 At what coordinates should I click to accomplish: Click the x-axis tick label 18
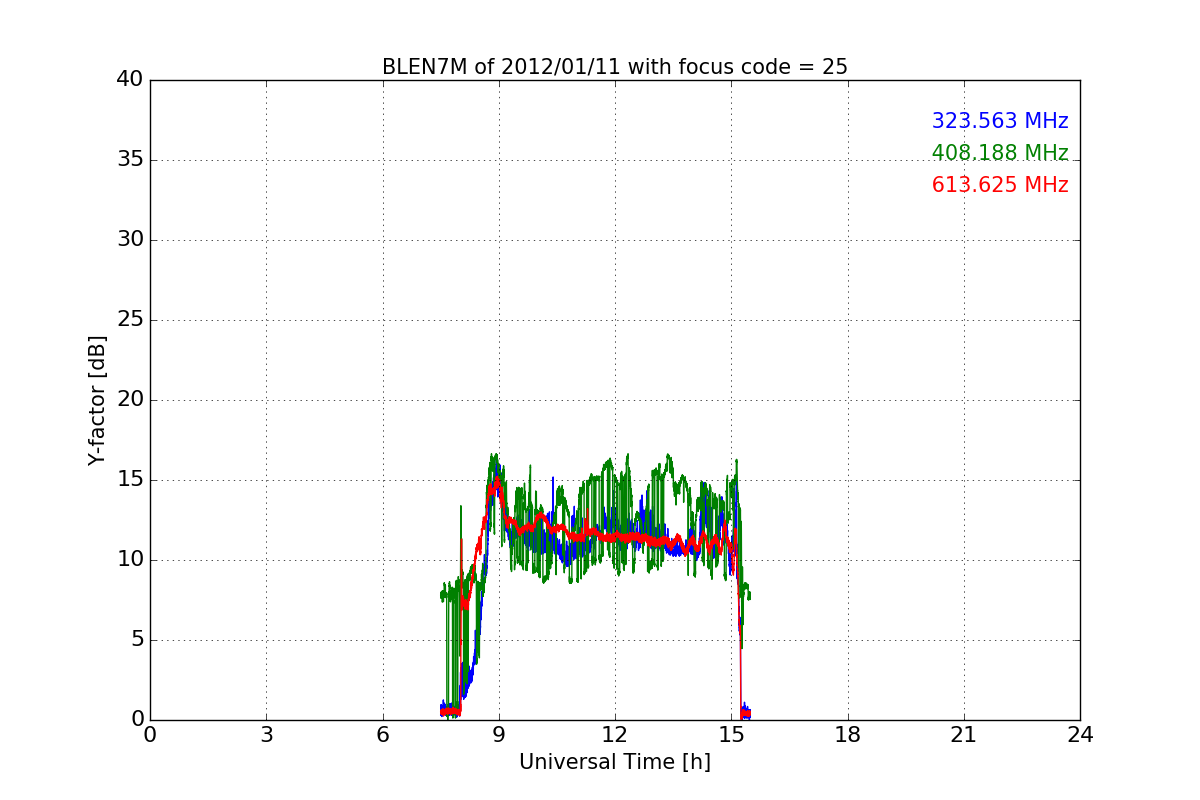[x=848, y=735]
